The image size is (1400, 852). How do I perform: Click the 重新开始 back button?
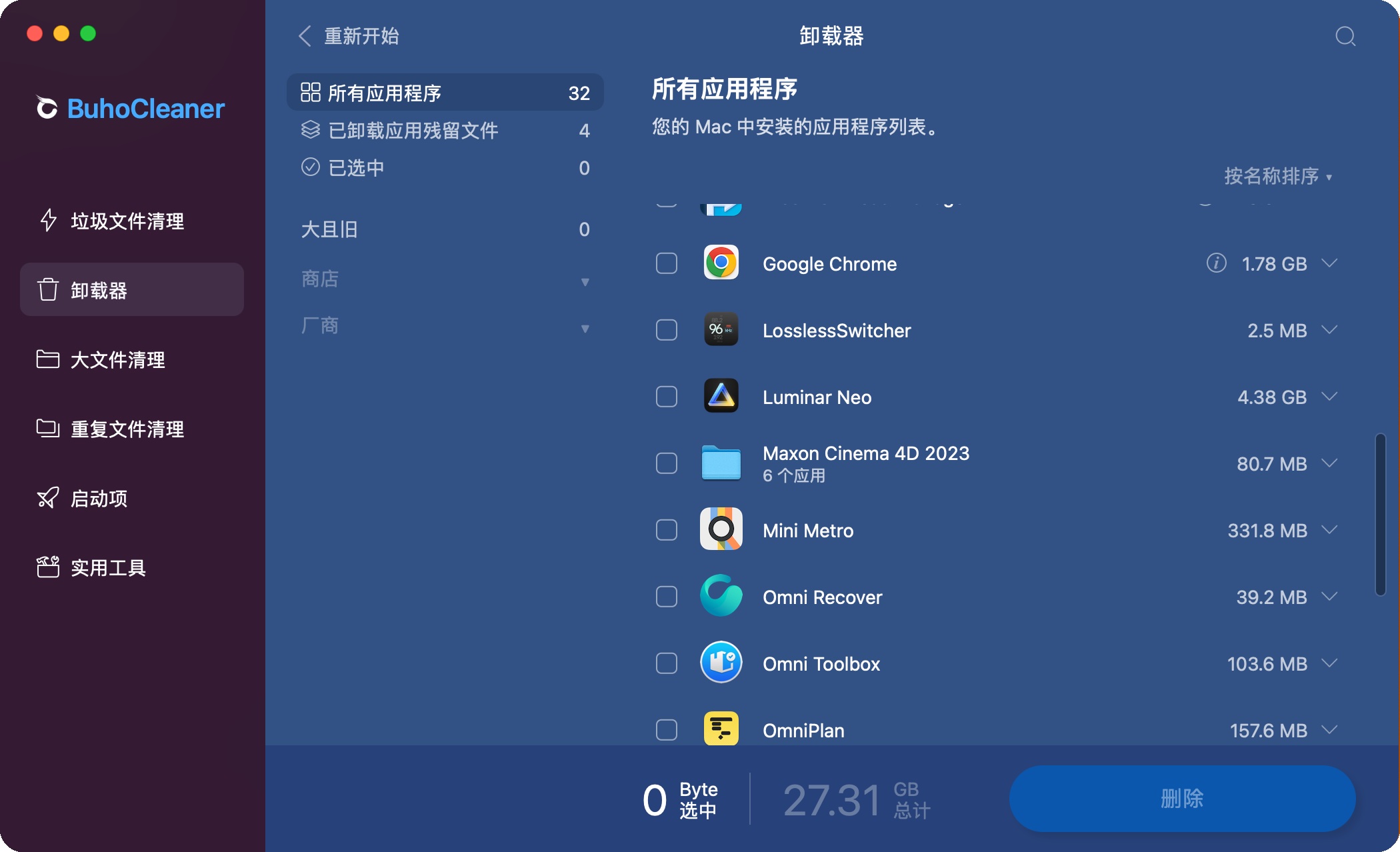pyautogui.click(x=348, y=36)
